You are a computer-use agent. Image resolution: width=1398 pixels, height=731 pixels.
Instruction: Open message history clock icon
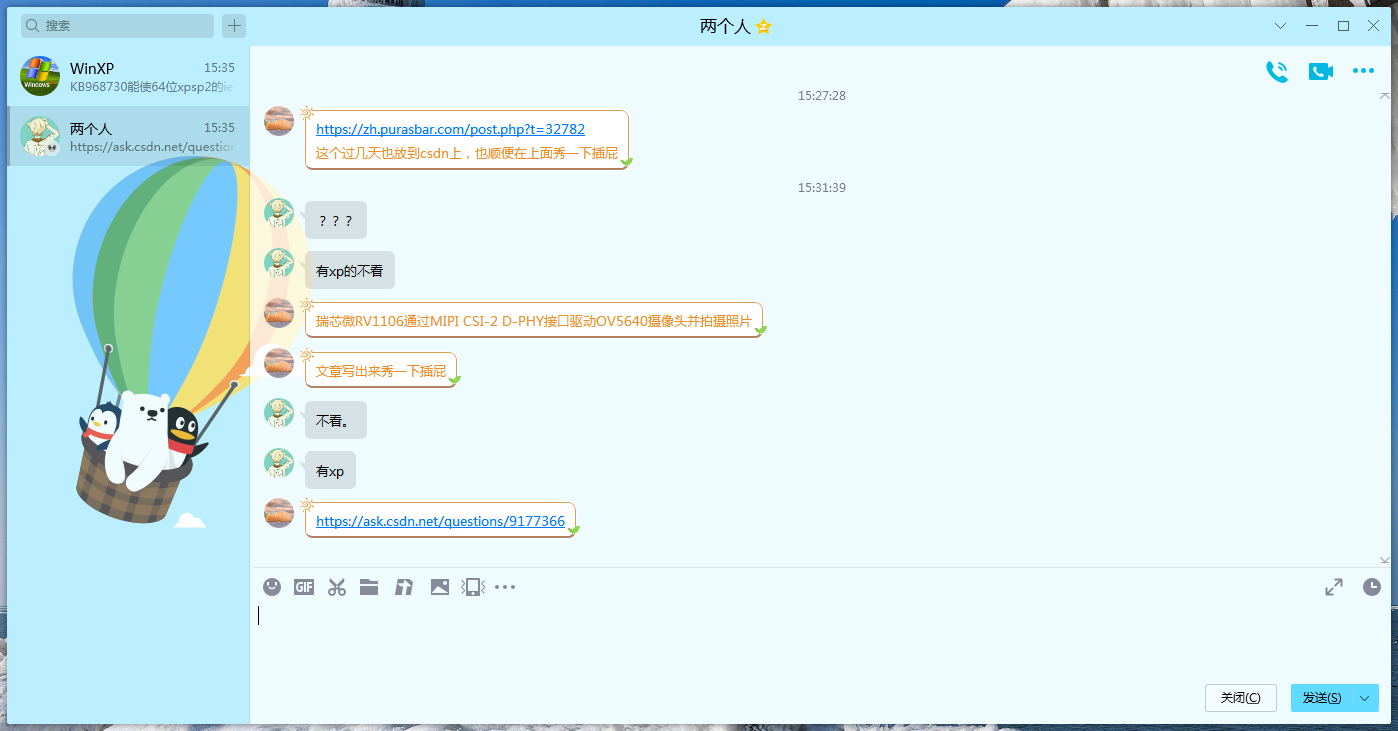pyautogui.click(x=1371, y=587)
